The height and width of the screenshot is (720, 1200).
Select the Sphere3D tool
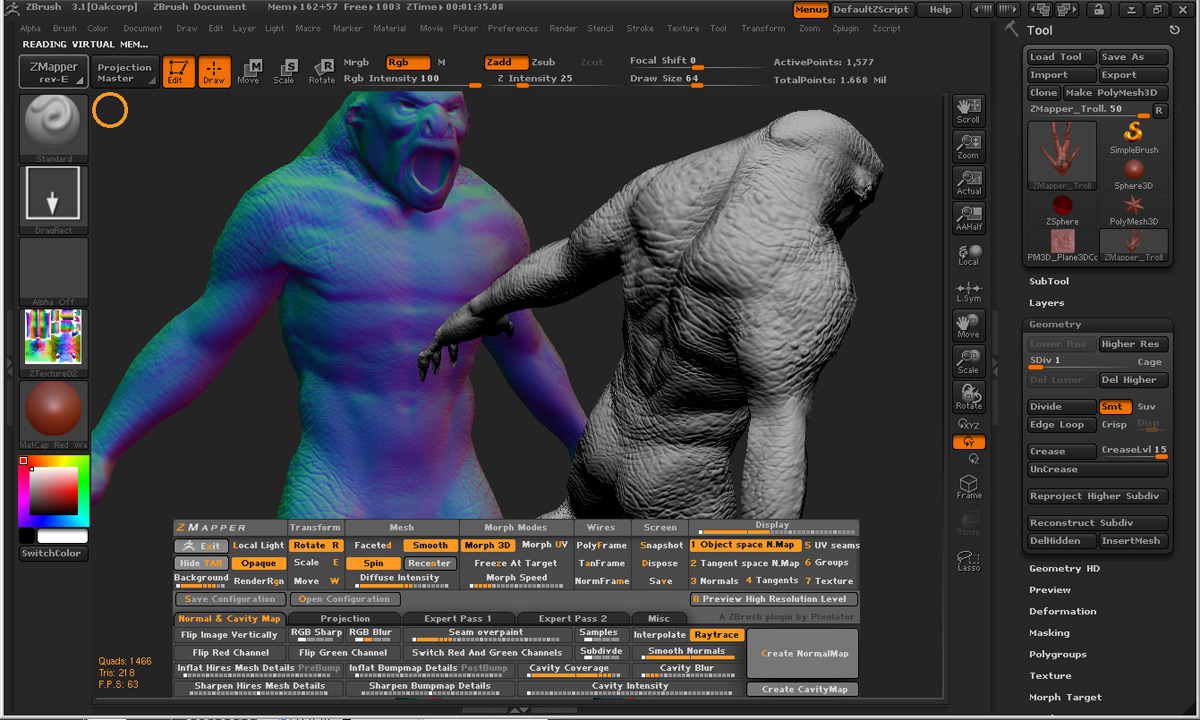tap(1134, 174)
